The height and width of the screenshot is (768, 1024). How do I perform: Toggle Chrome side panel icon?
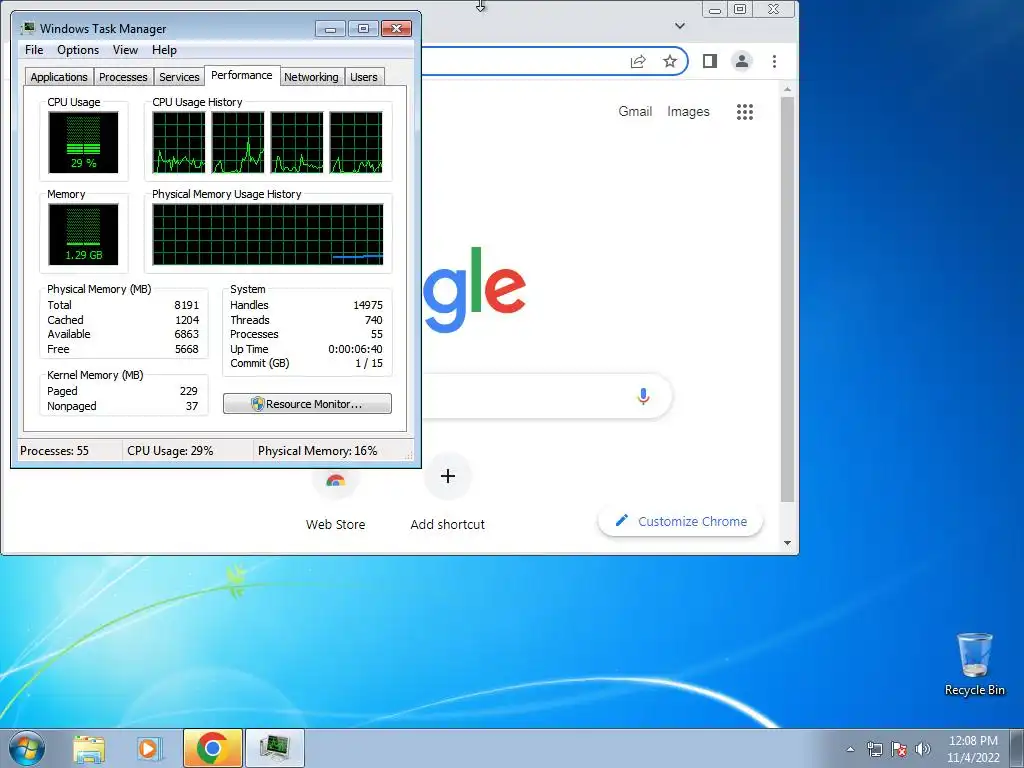coord(710,61)
